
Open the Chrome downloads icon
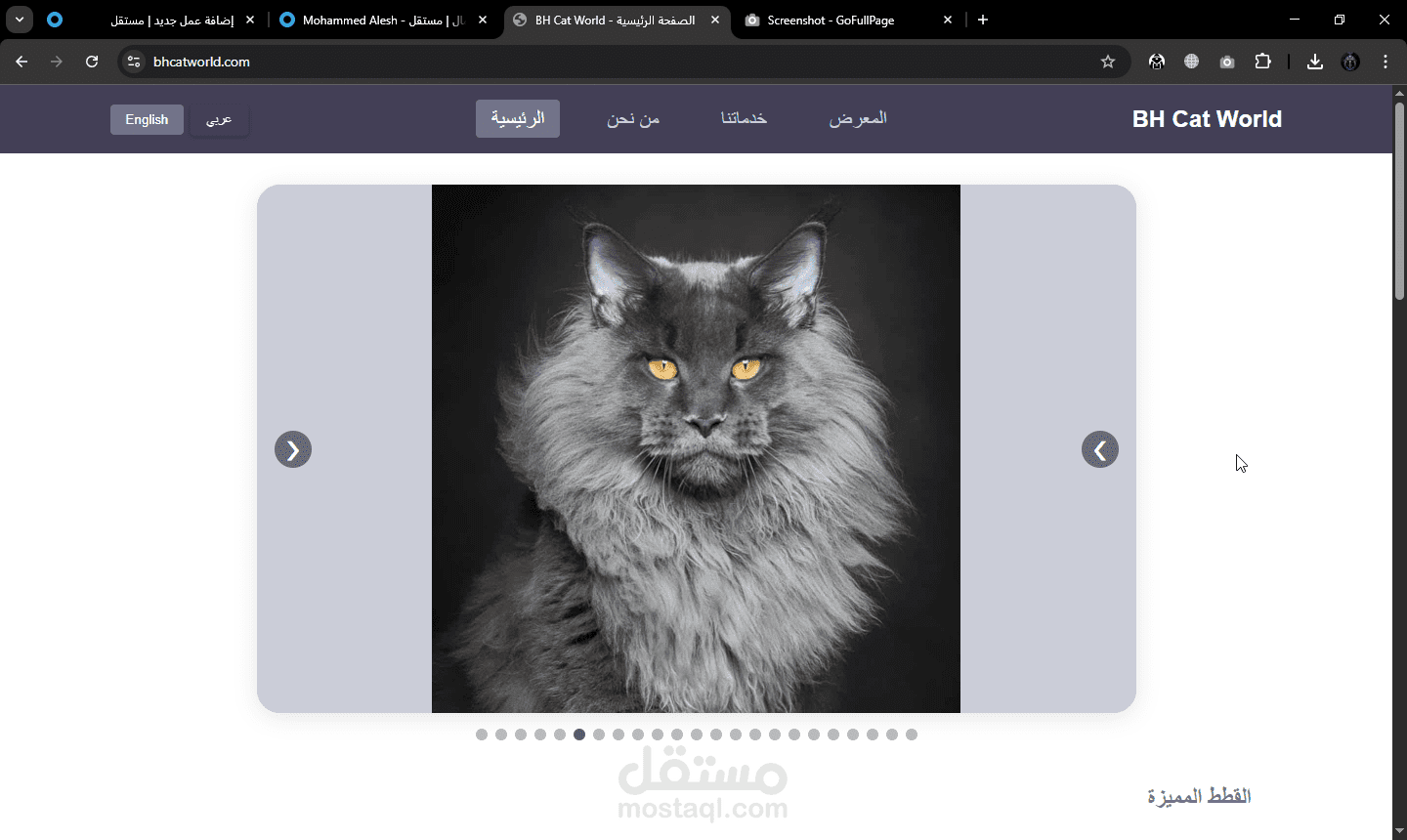[1315, 62]
